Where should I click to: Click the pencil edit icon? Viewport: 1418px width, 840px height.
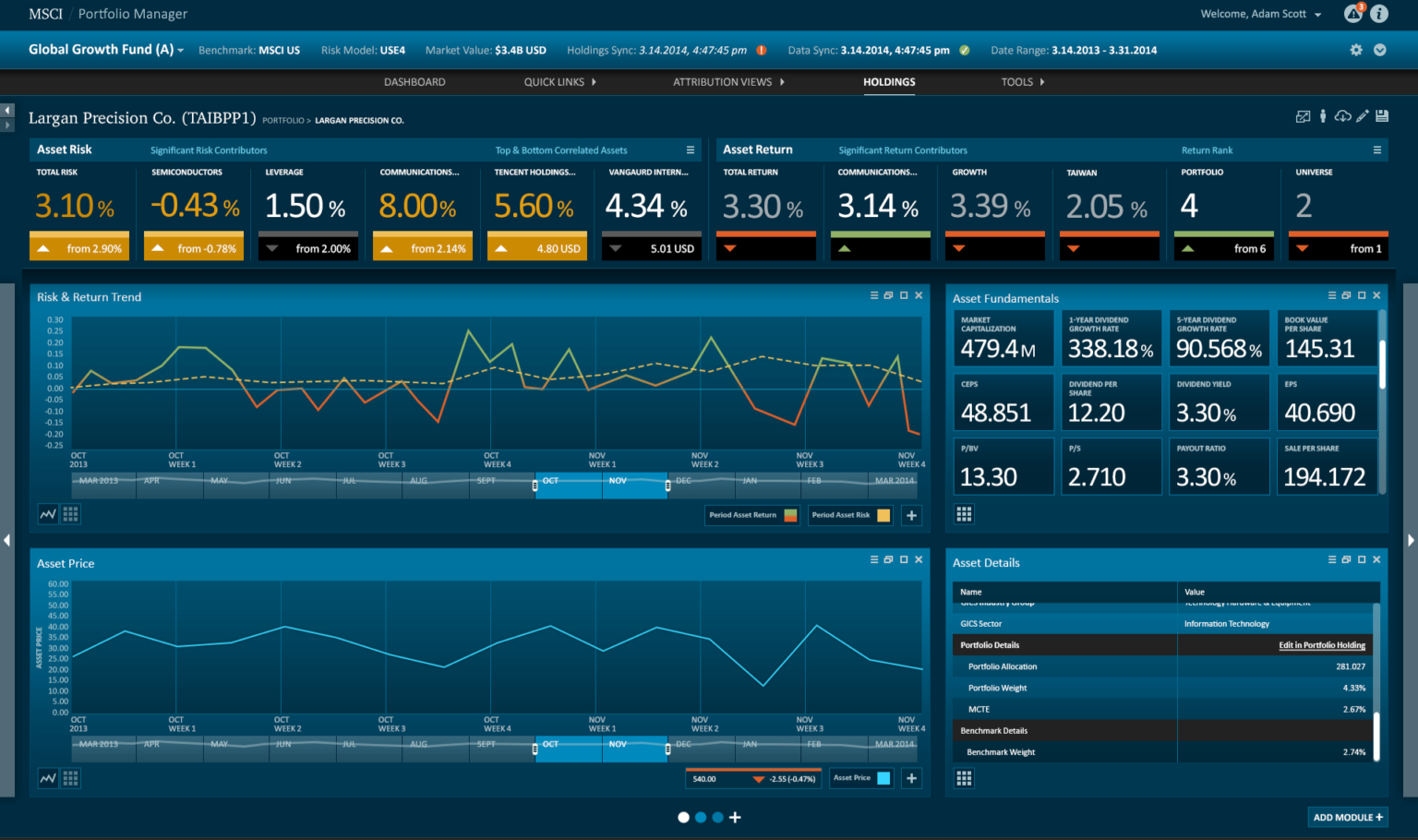click(1363, 116)
